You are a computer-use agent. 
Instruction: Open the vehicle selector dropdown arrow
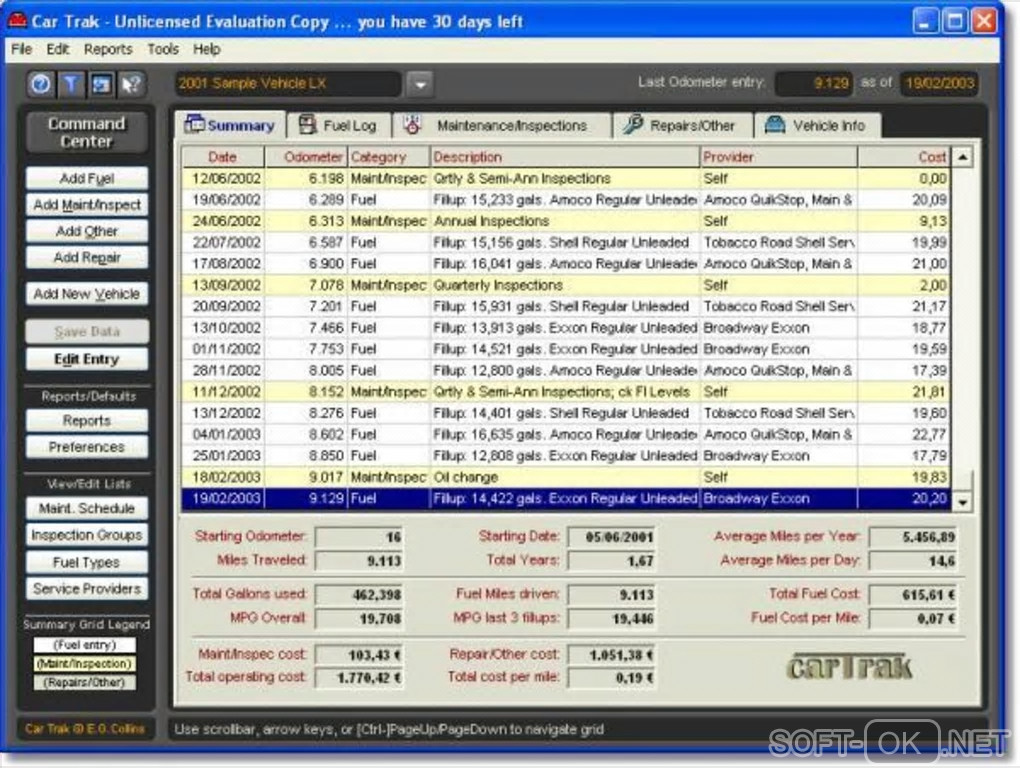click(x=420, y=84)
